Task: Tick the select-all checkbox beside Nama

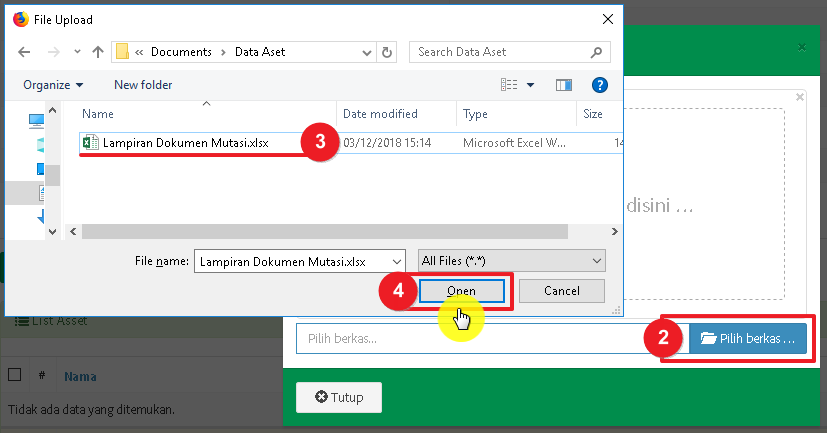Action: point(14,375)
